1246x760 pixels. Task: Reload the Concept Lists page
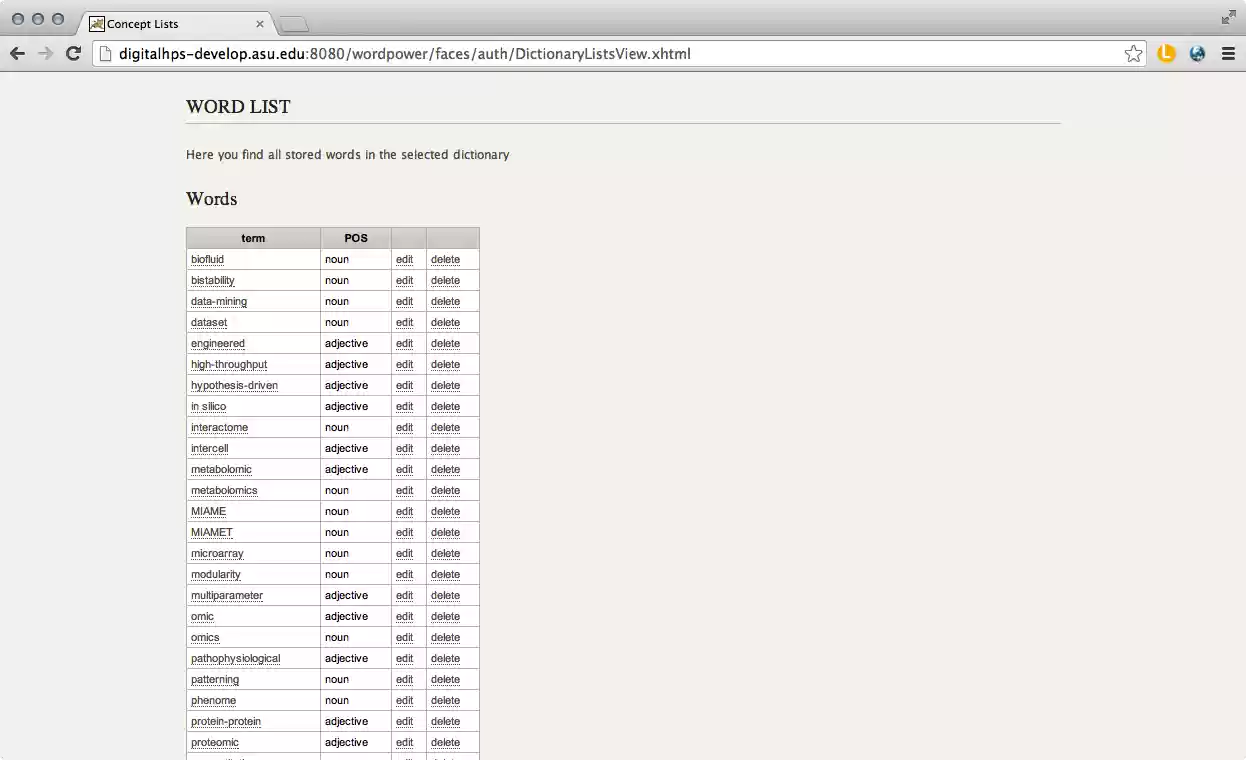pyautogui.click(x=73, y=53)
